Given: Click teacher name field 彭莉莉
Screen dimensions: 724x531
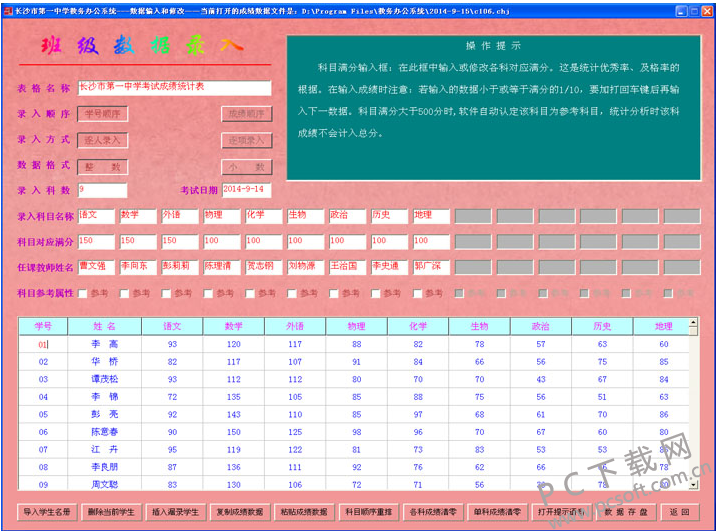Looking at the screenshot, I should pyautogui.click(x=180, y=267).
